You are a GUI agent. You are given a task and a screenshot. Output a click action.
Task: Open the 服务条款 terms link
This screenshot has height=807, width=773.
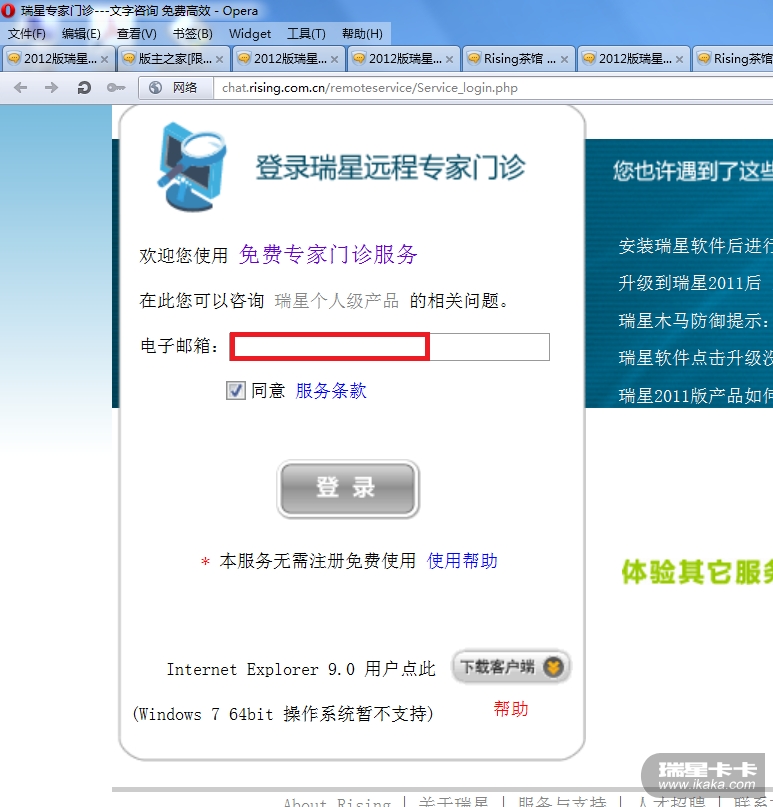coord(331,391)
